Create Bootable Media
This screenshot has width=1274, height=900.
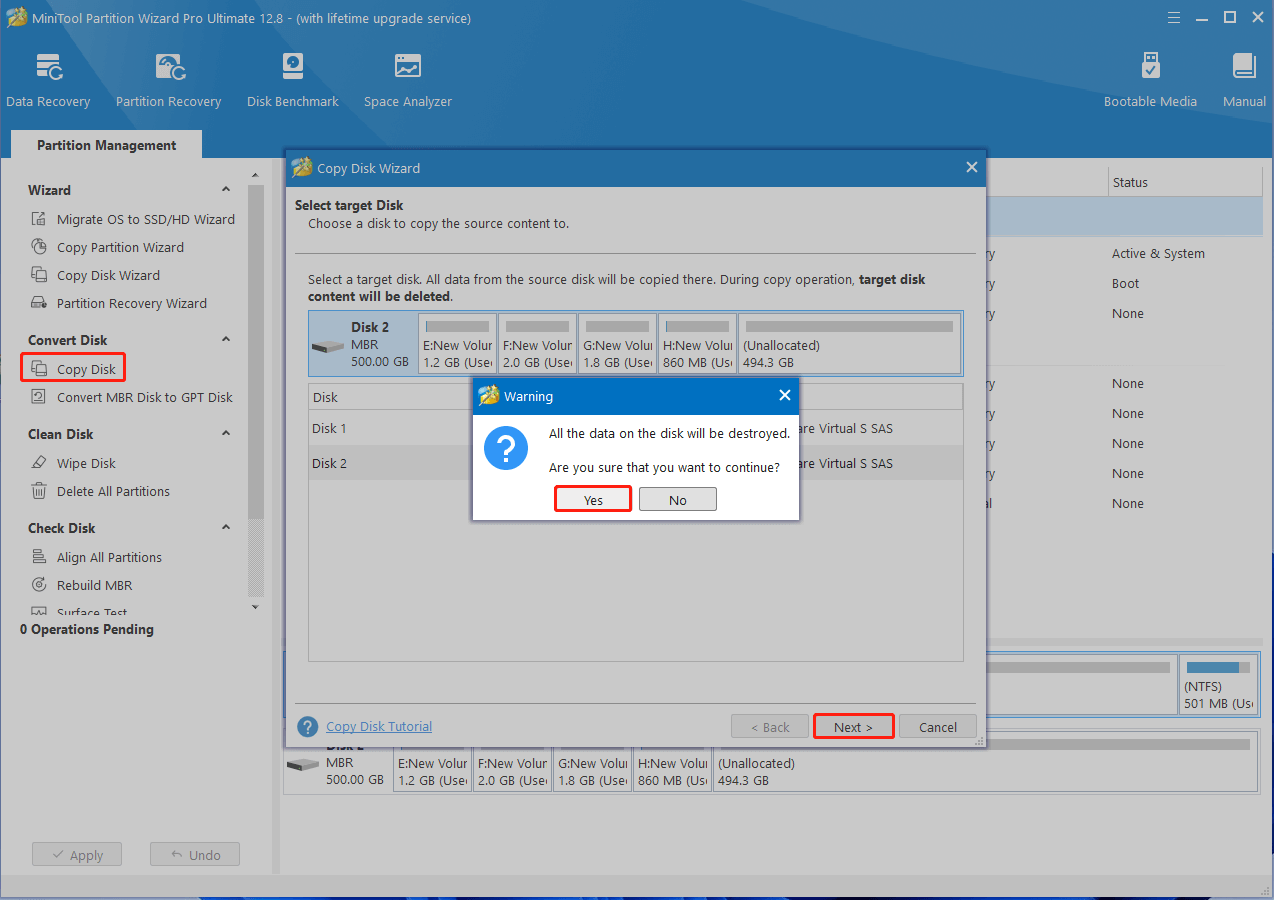[x=1150, y=80]
